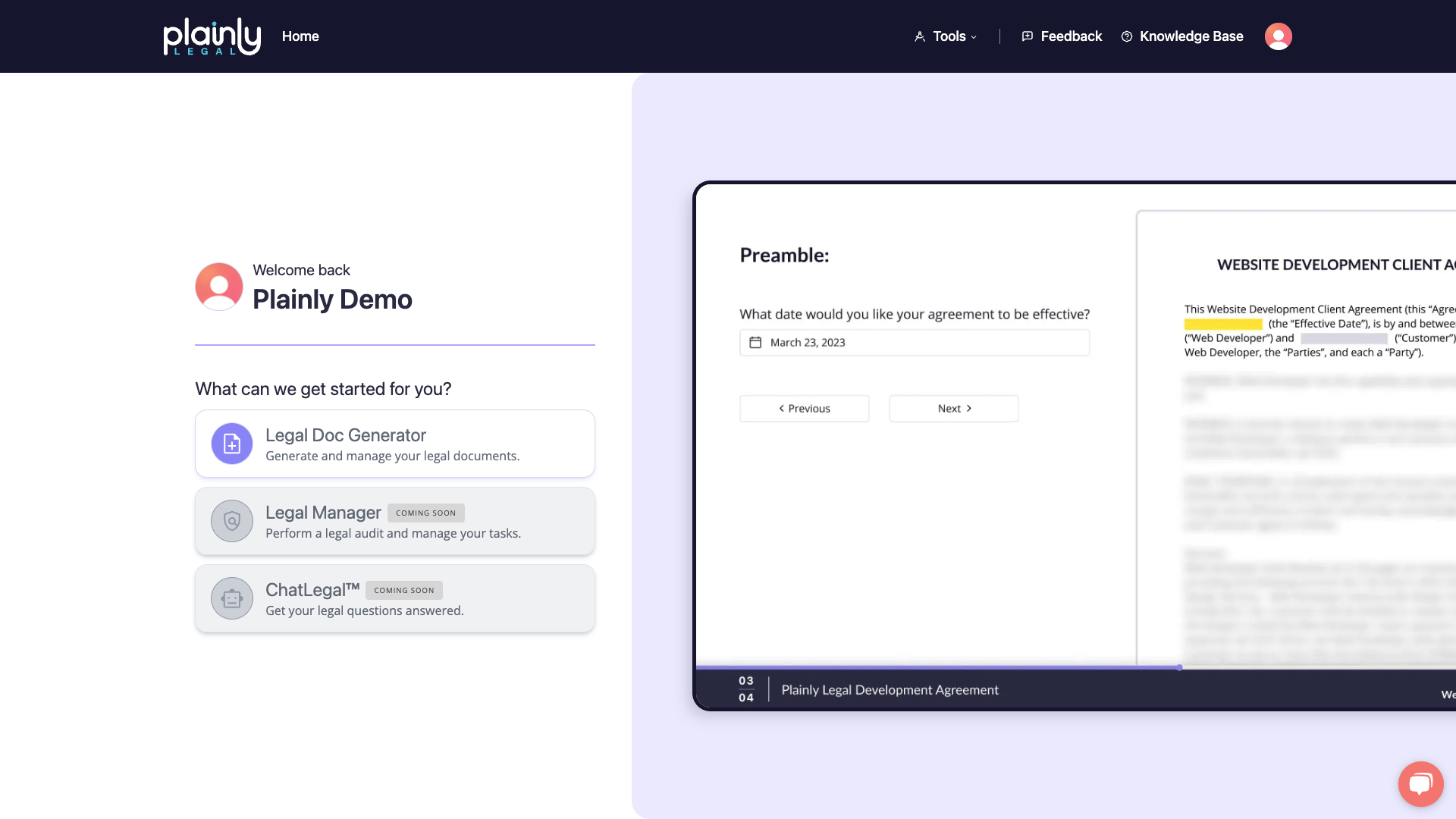Select the Legal Doc Generator card title
1456x819 pixels.
[346, 435]
